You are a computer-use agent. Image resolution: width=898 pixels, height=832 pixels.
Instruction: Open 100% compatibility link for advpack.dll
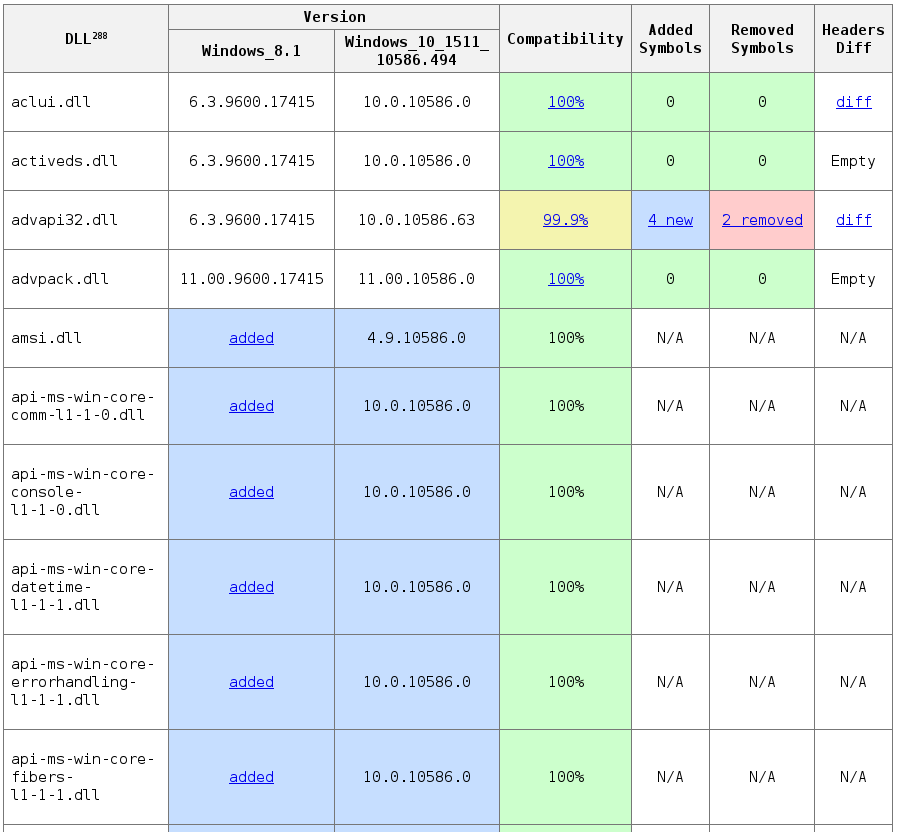point(566,279)
